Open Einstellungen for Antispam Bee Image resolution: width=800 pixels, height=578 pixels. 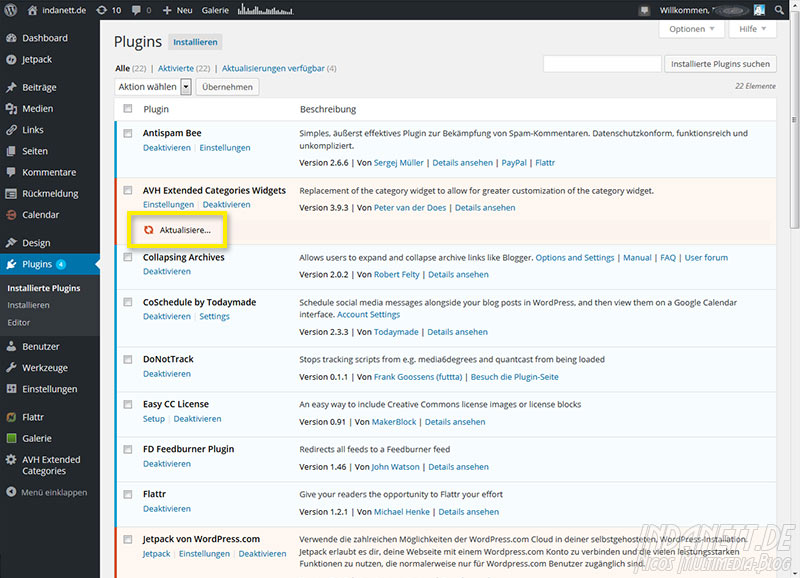[x=225, y=148]
